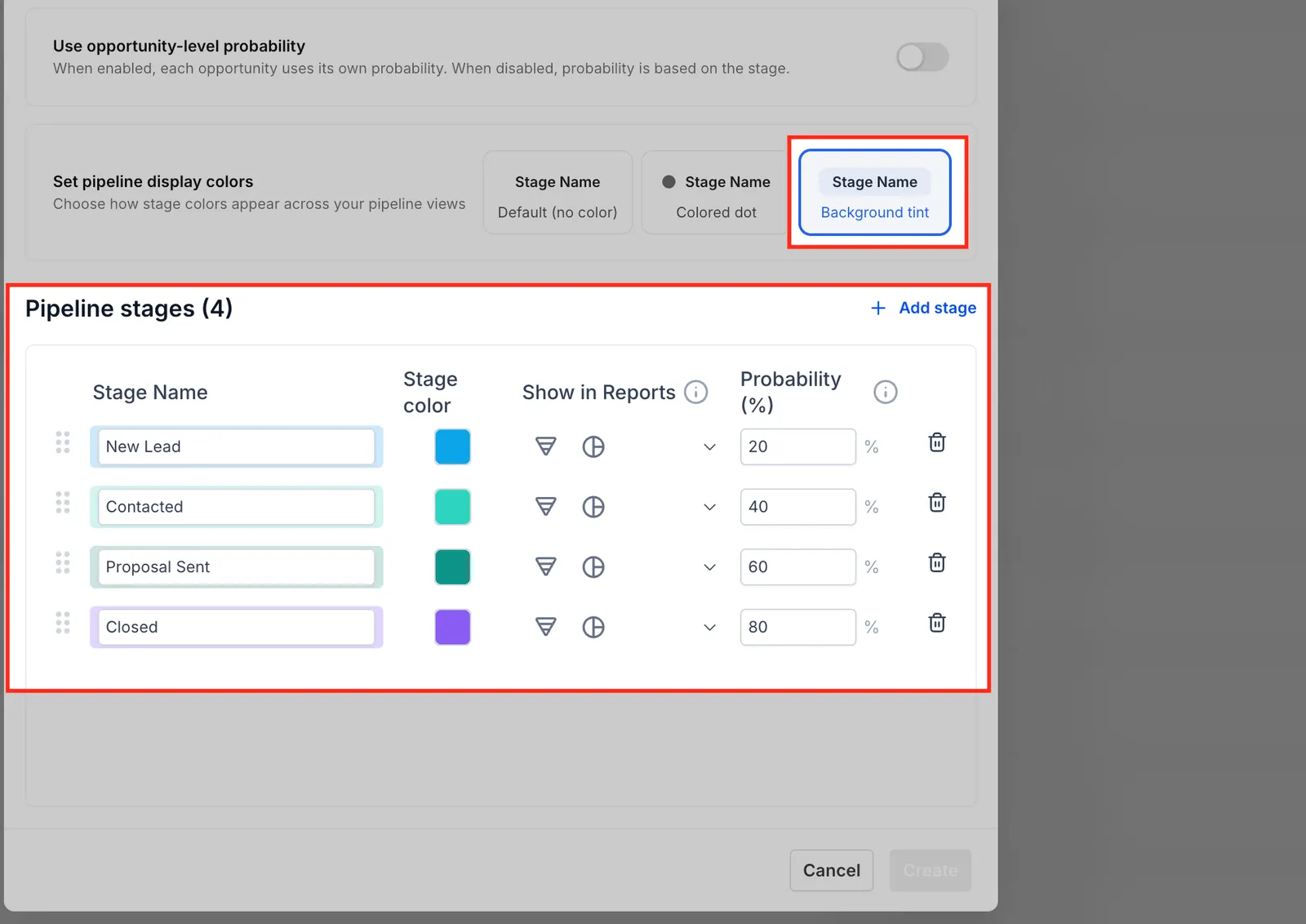Click probability field showing 60
This screenshot has height=924, width=1306.
pyautogui.click(x=798, y=567)
